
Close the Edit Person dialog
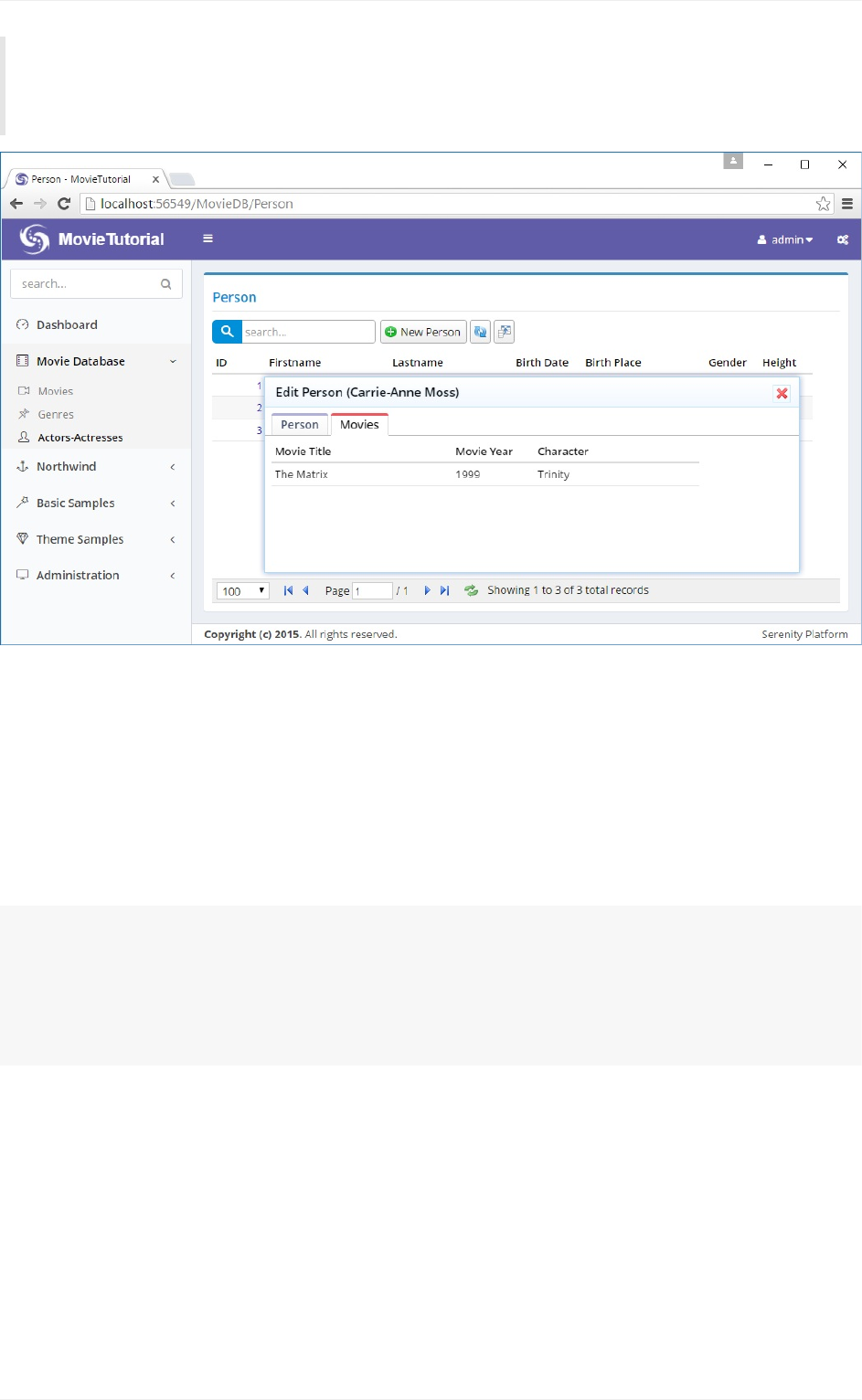(x=782, y=393)
